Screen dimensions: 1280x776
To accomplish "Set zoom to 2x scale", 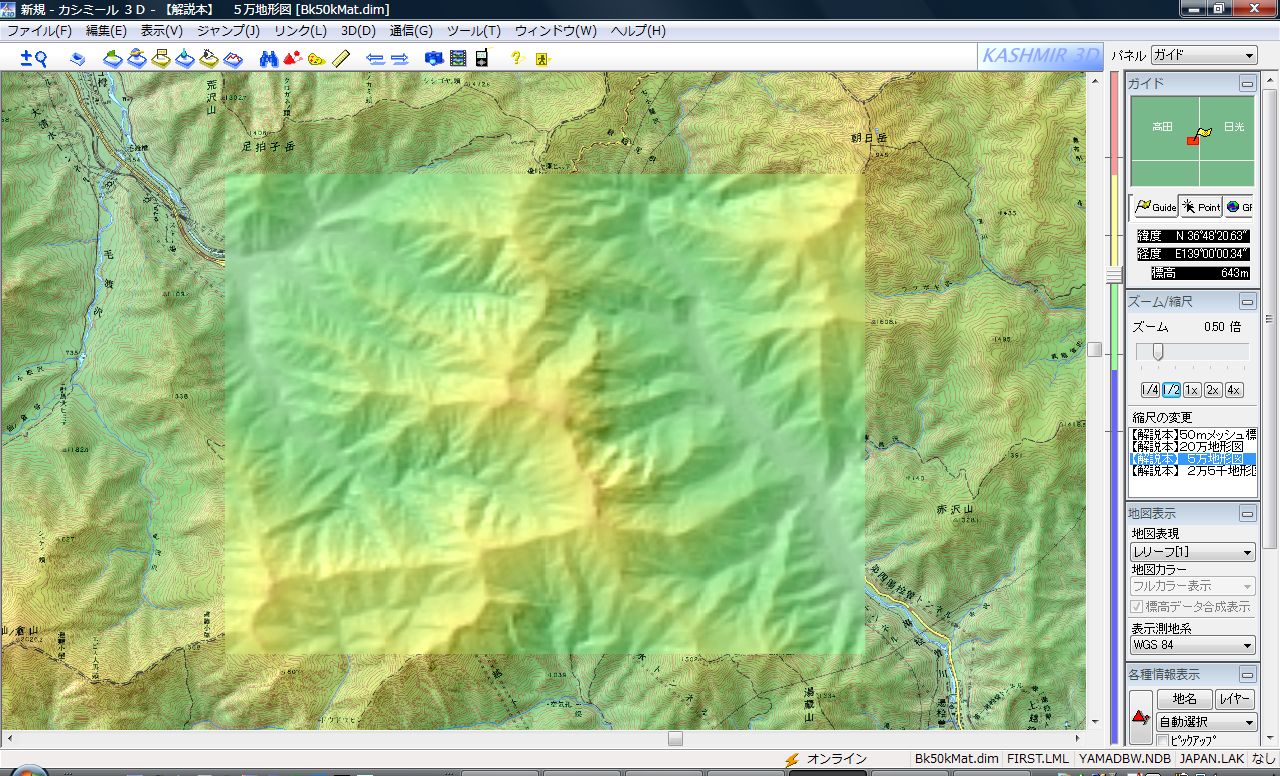I will 1213,390.
